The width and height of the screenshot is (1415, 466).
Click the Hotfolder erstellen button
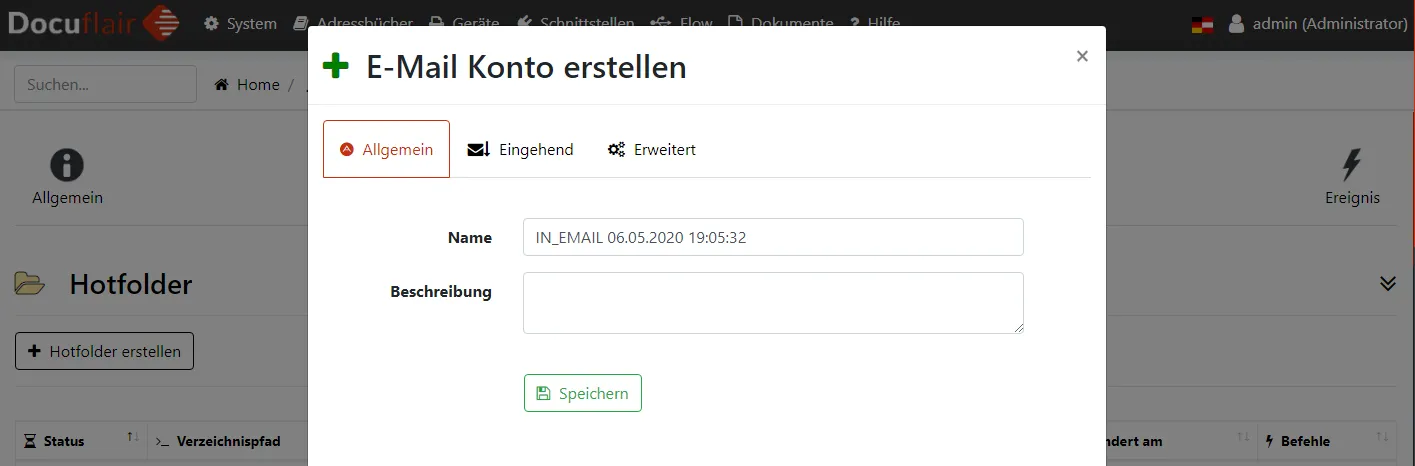click(105, 351)
